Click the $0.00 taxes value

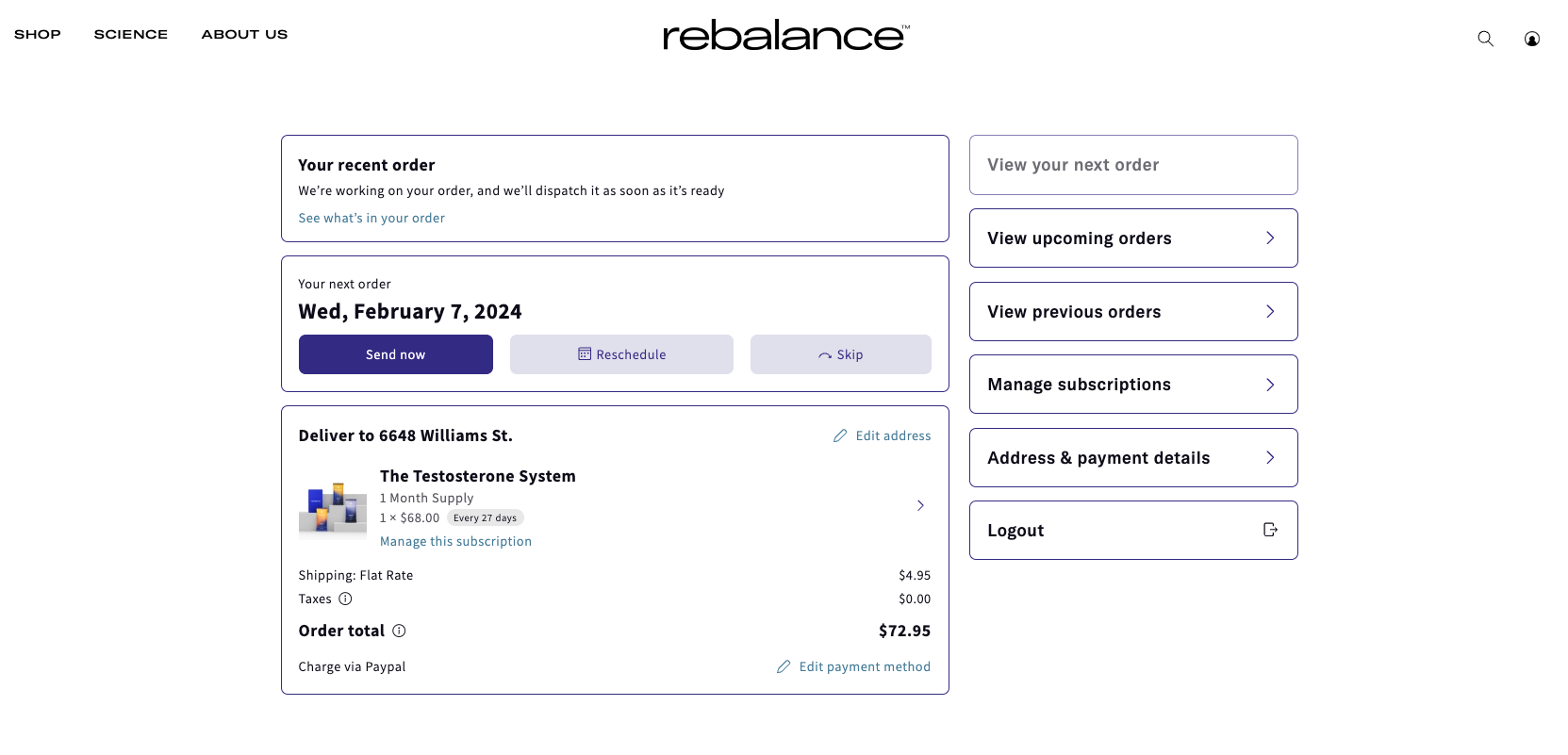(915, 599)
